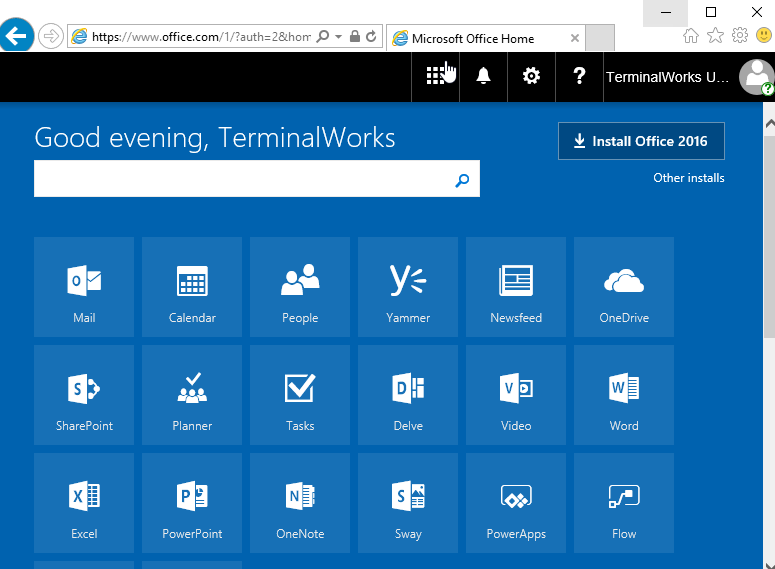The width and height of the screenshot is (775, 569).
Task: Open the app launcher waffle icon
Action: (x=435, y=76)
